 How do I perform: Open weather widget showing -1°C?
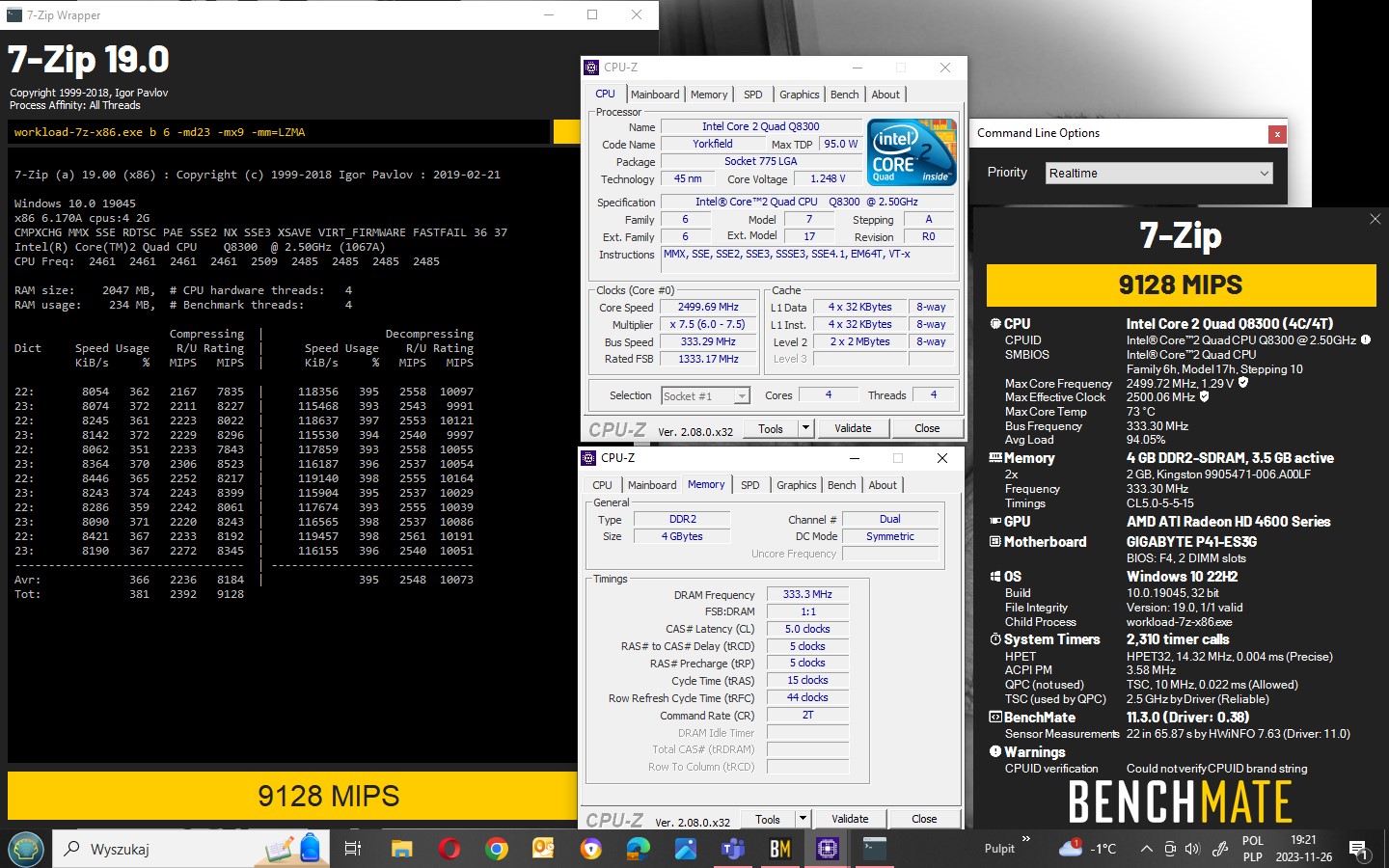pos(1087,849)
